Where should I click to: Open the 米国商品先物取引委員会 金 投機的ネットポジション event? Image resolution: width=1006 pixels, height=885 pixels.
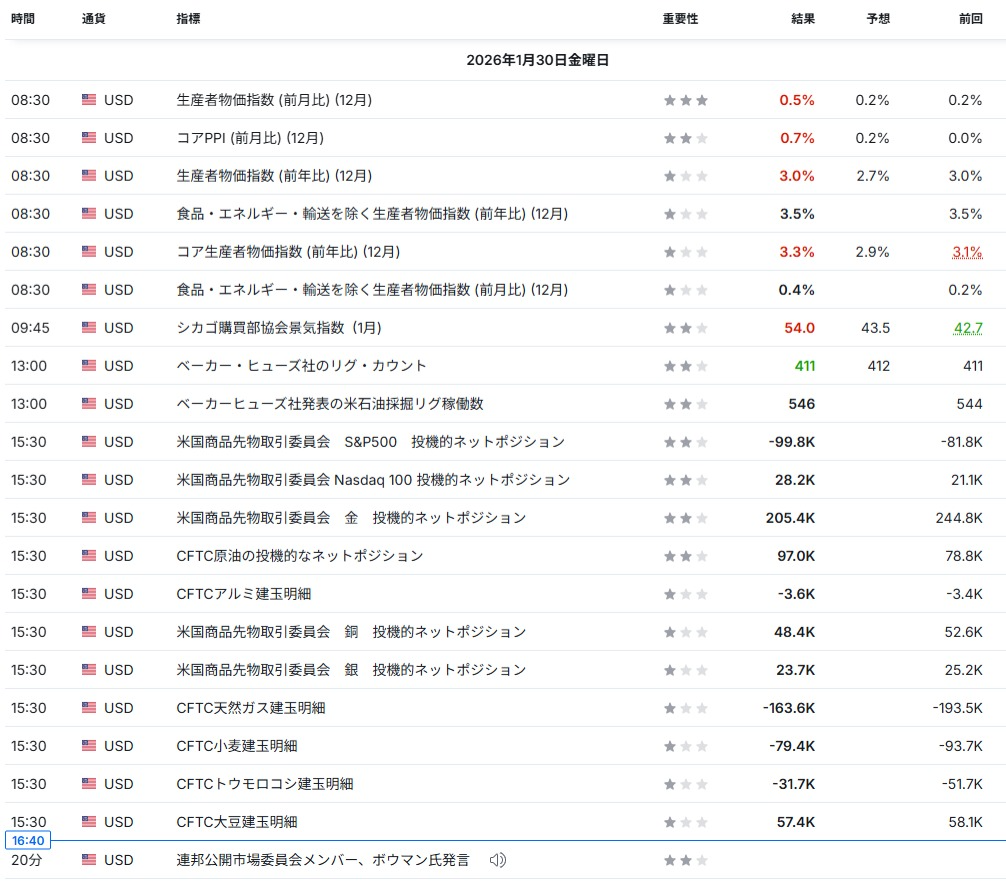pos(350,518)
